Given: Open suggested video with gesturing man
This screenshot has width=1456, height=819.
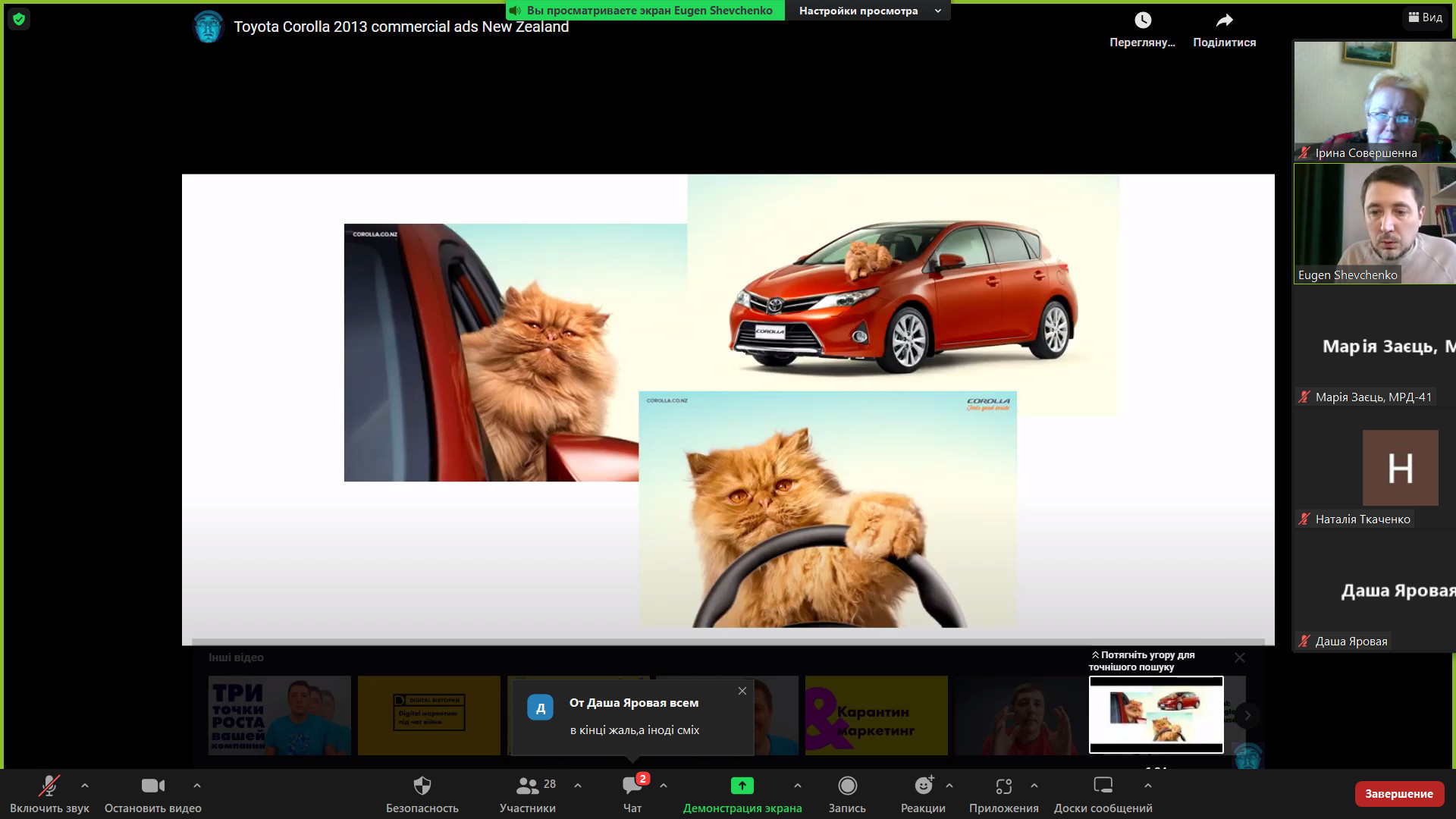Looking at the screenshot, I should coord(1021,715).
